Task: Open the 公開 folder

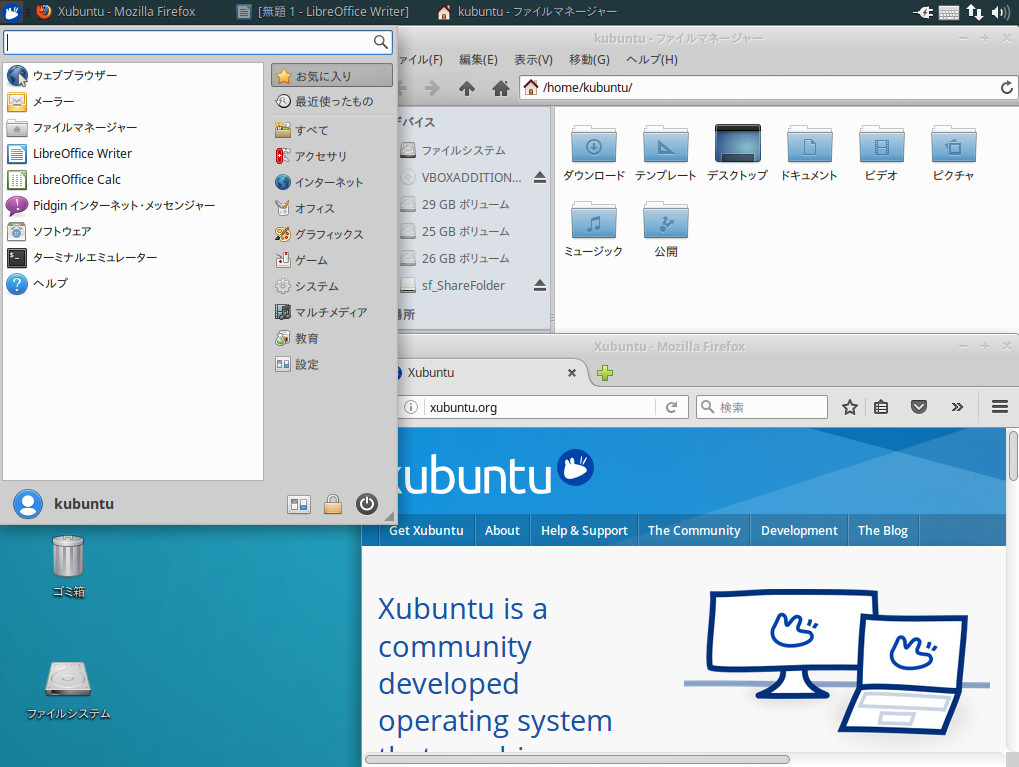Action: coord(665,229)
